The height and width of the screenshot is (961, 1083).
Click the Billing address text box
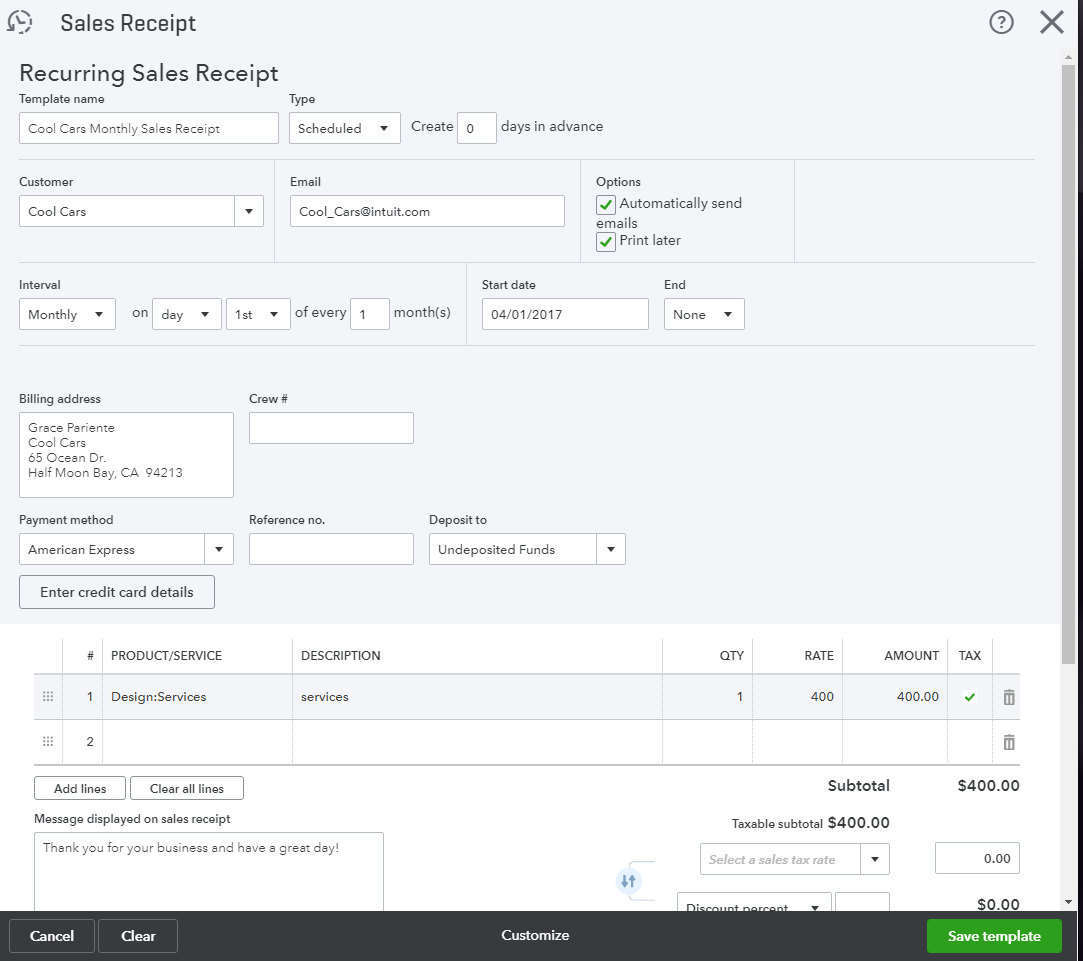126,455
